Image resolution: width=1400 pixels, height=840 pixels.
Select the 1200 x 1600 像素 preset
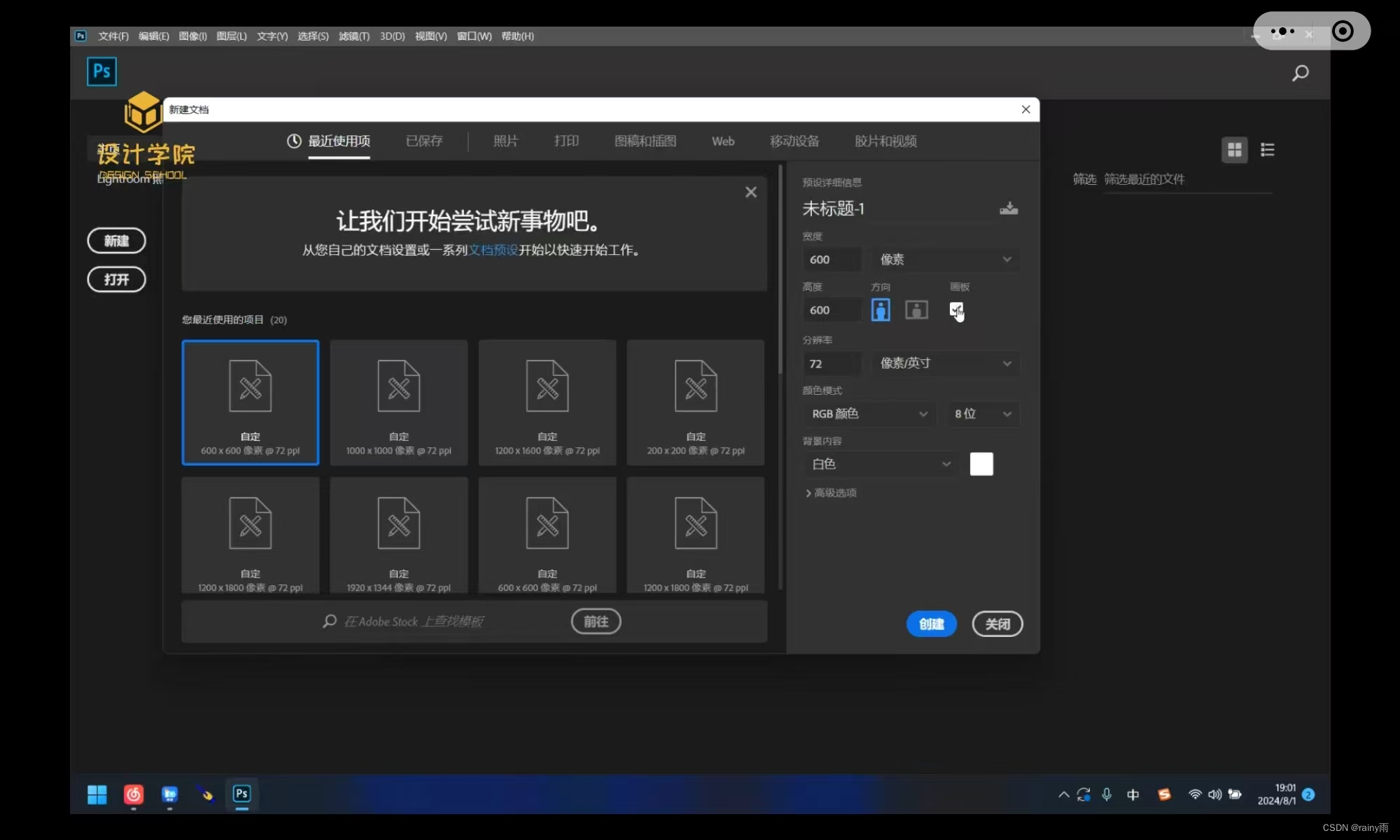click(547, 402)
